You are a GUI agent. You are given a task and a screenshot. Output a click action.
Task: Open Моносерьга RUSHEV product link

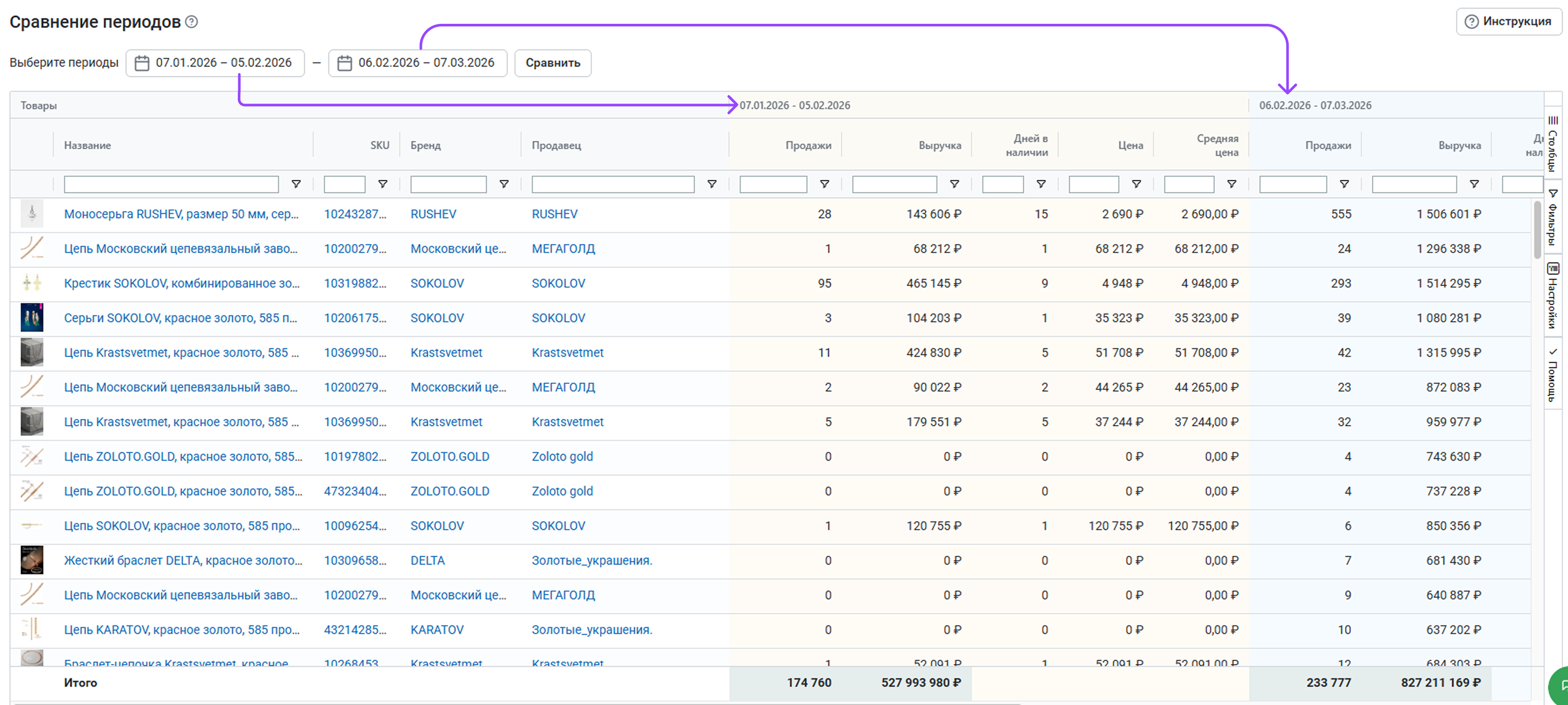pos(181,214)
